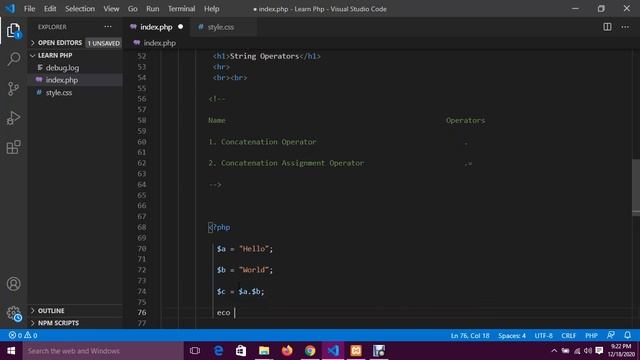
Task: Click the unsaved dot on index.php tab
Action: click(x=180, y=27)
